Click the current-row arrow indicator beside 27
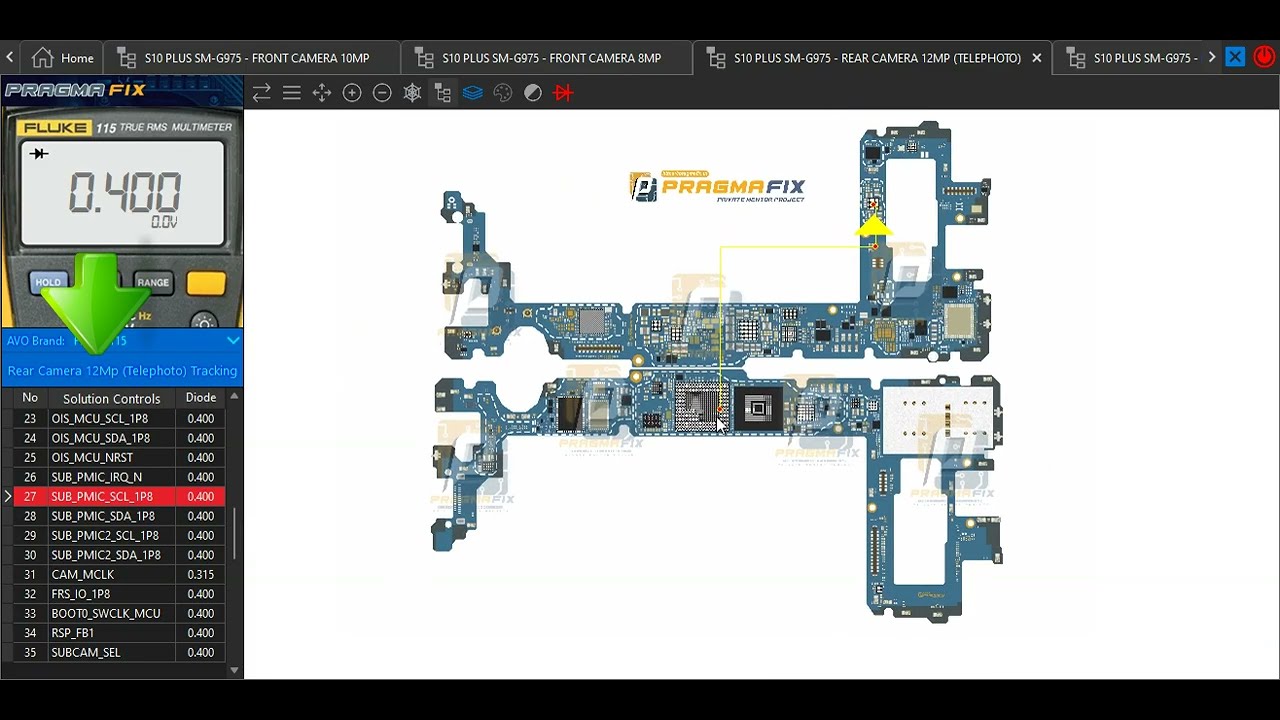The width and height of the screenshot is (1280, 720). click(7, 497)
